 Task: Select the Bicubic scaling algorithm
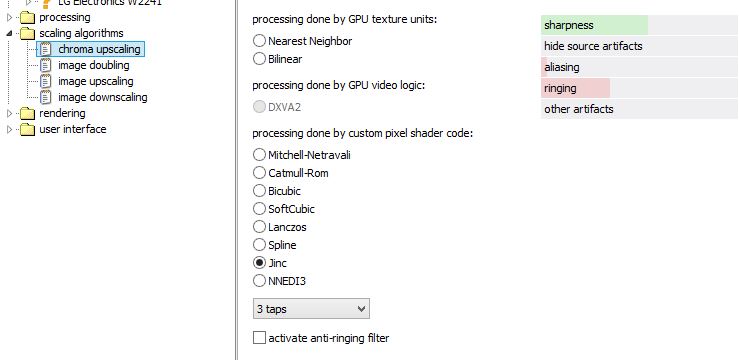click(259, 191)
